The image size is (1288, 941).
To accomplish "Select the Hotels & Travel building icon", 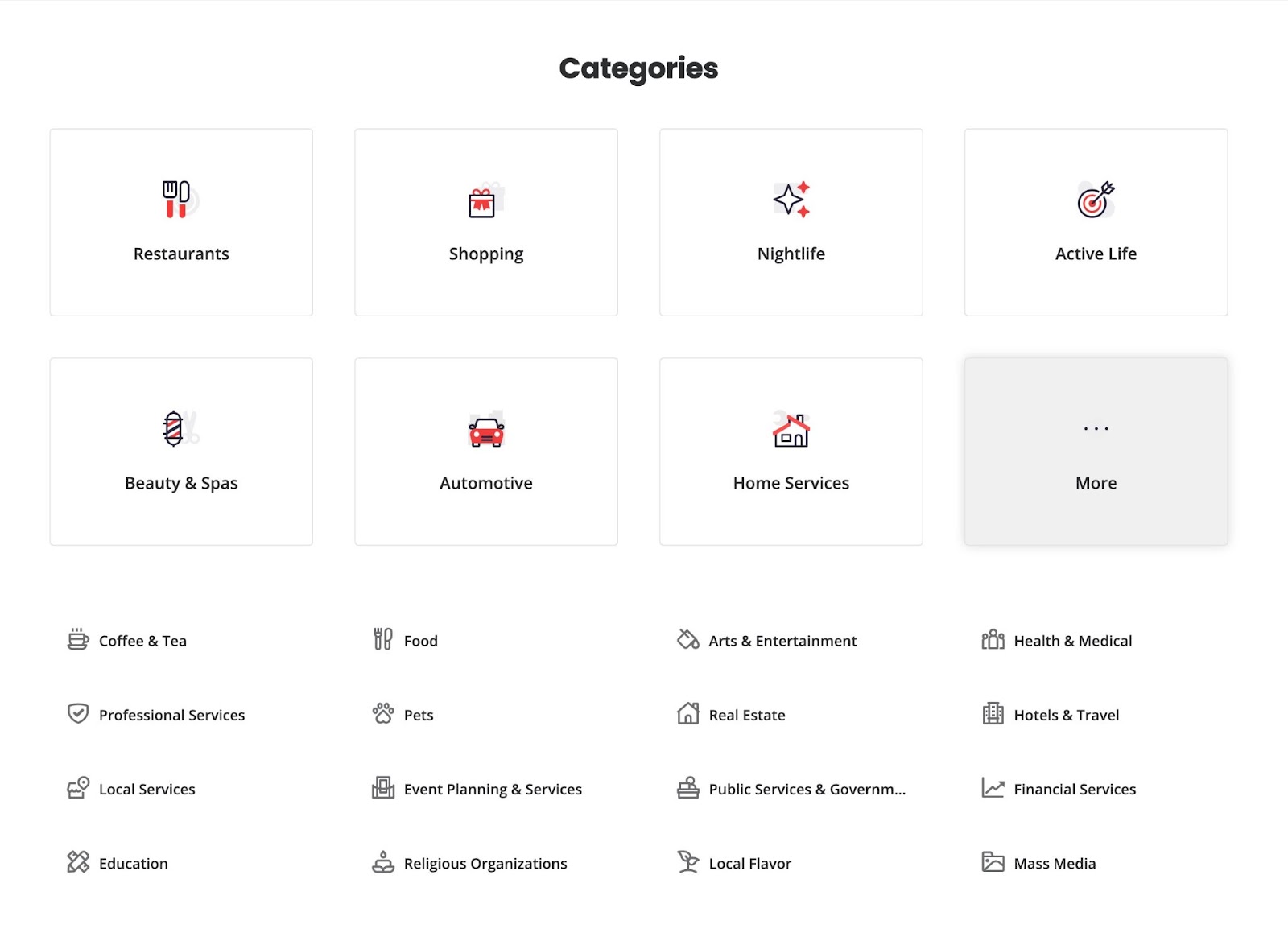I will [x=993, y=714].
